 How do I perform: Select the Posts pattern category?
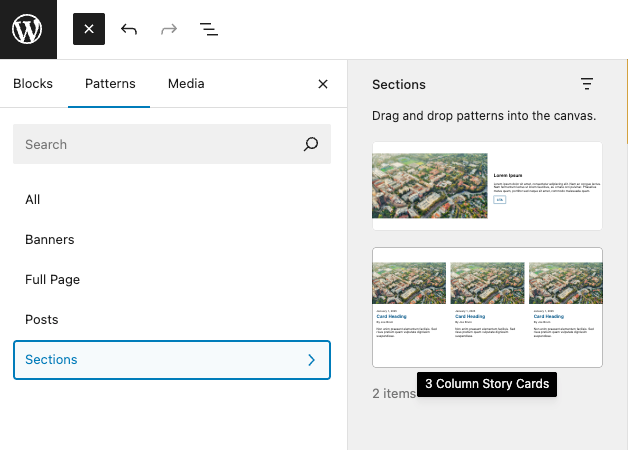click(42, 319)
